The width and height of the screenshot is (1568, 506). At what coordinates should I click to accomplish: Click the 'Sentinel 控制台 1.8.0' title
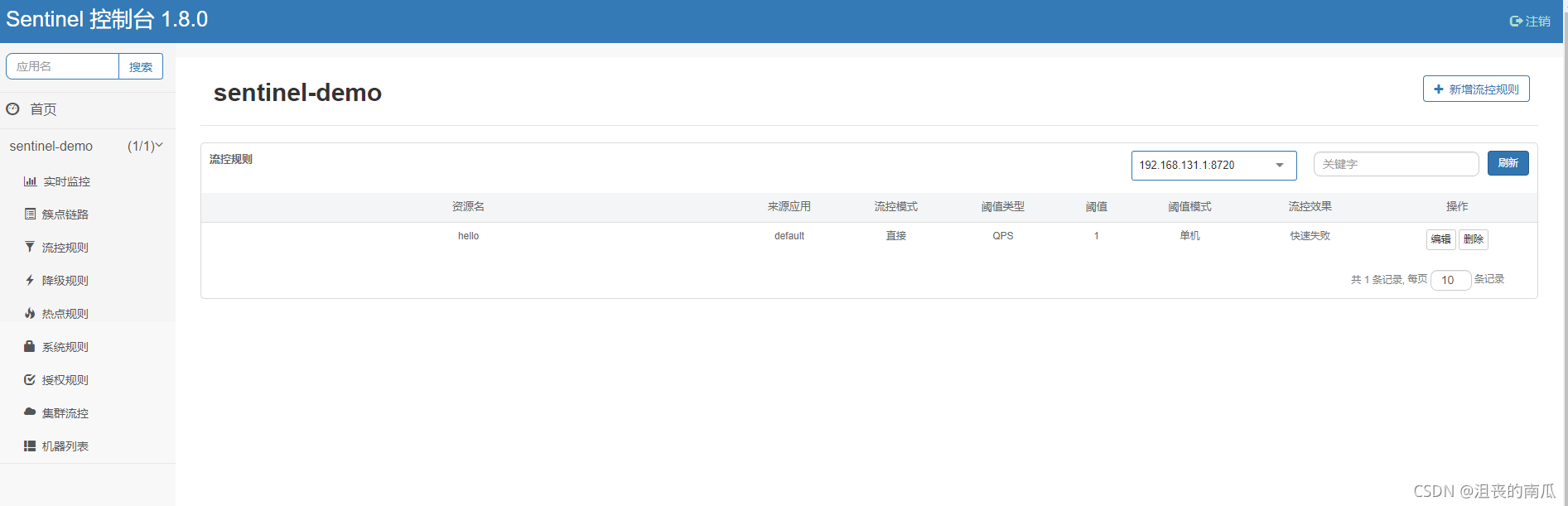click(107, 19)
